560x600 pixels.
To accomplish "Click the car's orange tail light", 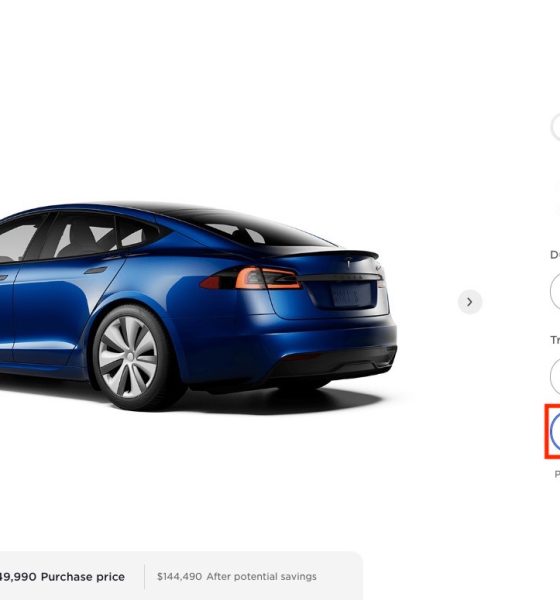I will click(x=267, y=278).
